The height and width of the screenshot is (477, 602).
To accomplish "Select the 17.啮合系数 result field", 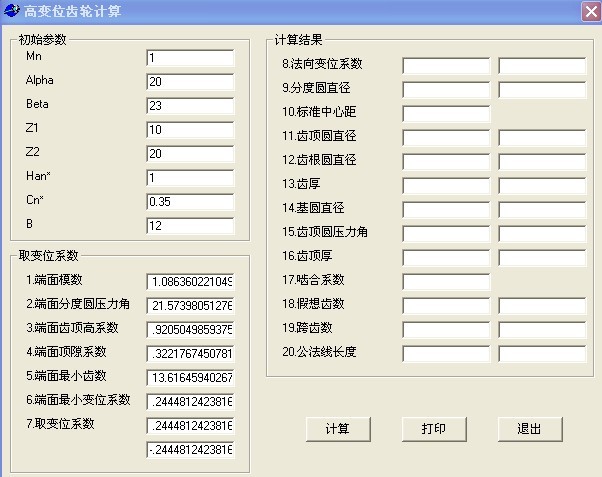I will (x=447, y=282).
